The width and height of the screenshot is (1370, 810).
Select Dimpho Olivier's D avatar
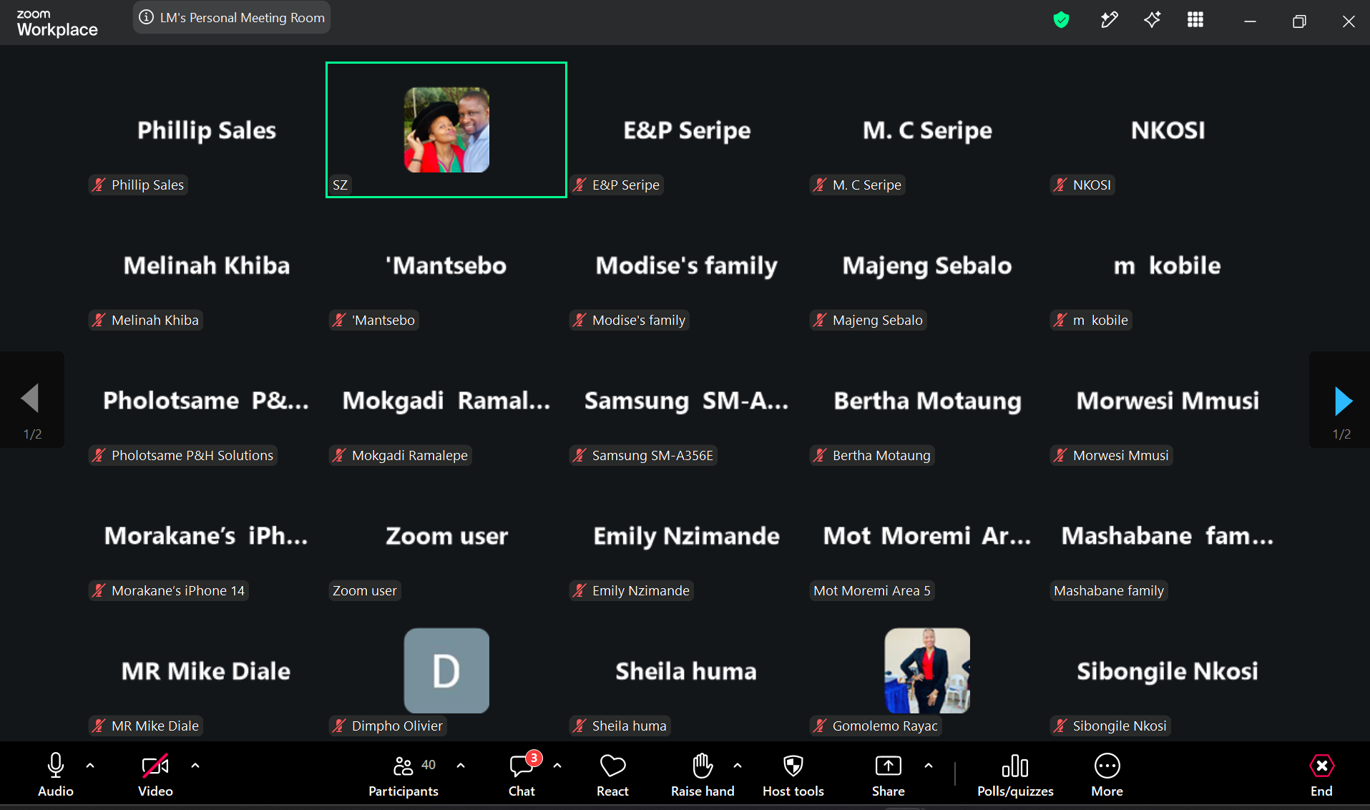[446, 671]
